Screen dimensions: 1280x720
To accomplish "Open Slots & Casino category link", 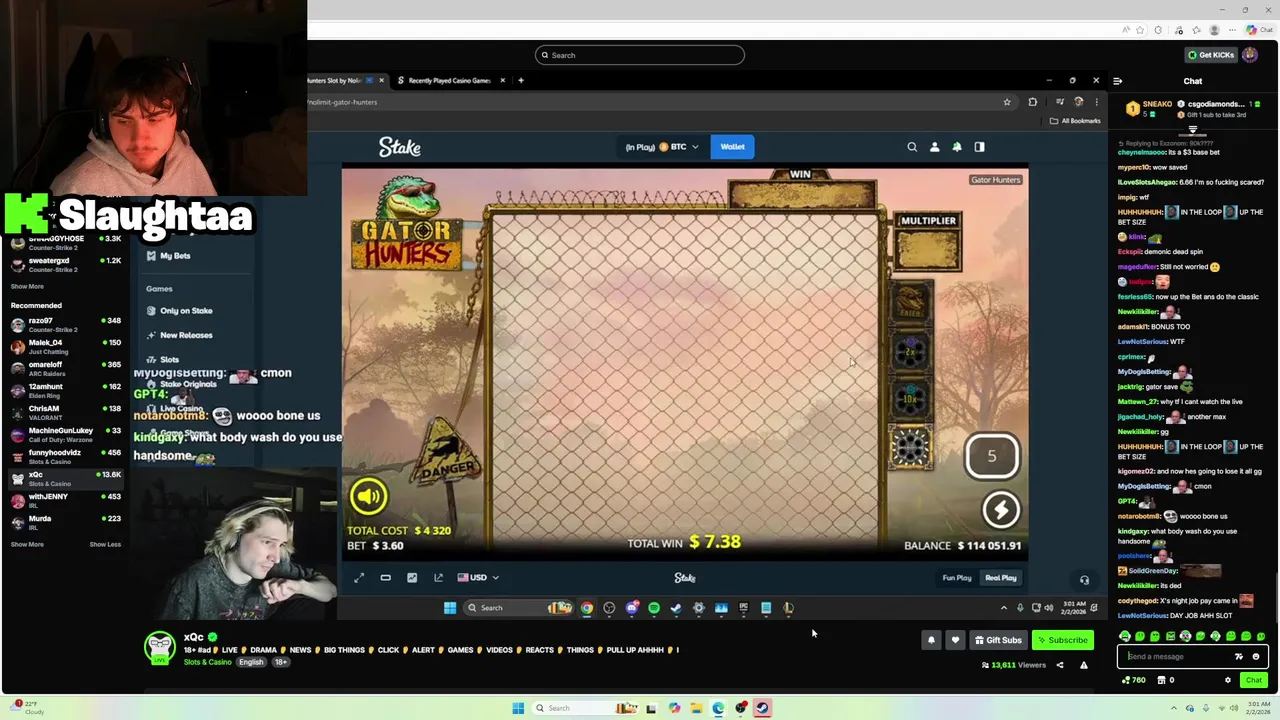I will [207, 662].
